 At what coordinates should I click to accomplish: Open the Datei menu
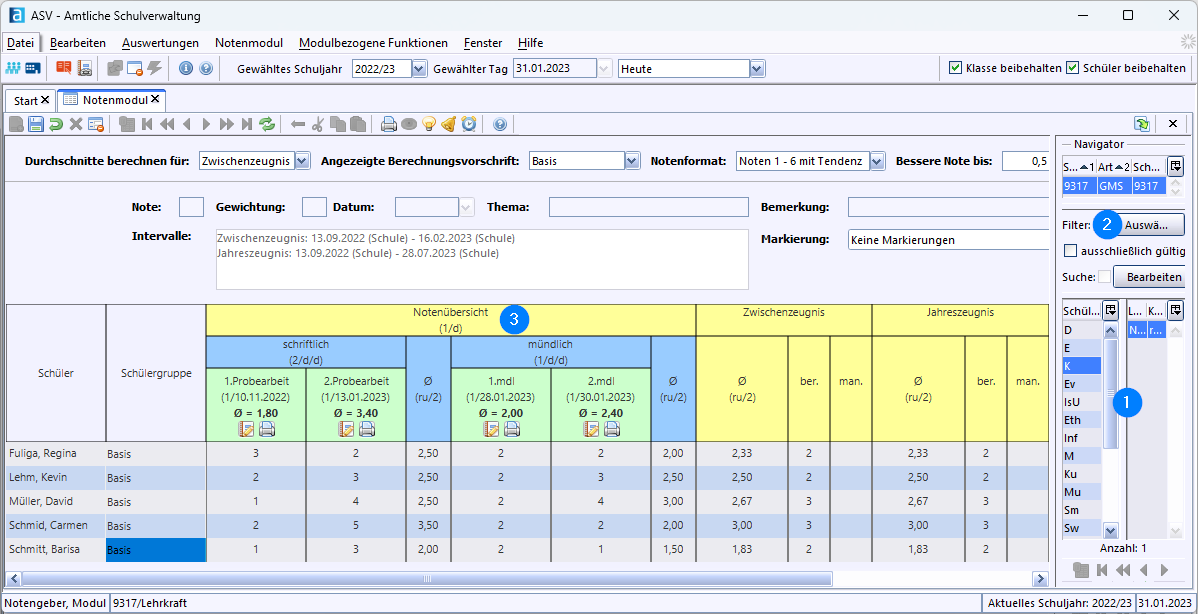21,43
